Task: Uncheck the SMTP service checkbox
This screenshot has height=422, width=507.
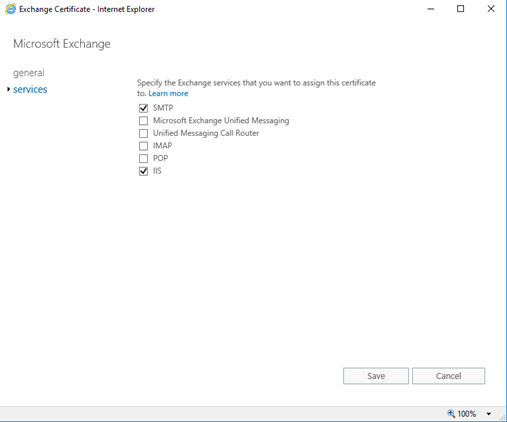Action: [143, 108]
